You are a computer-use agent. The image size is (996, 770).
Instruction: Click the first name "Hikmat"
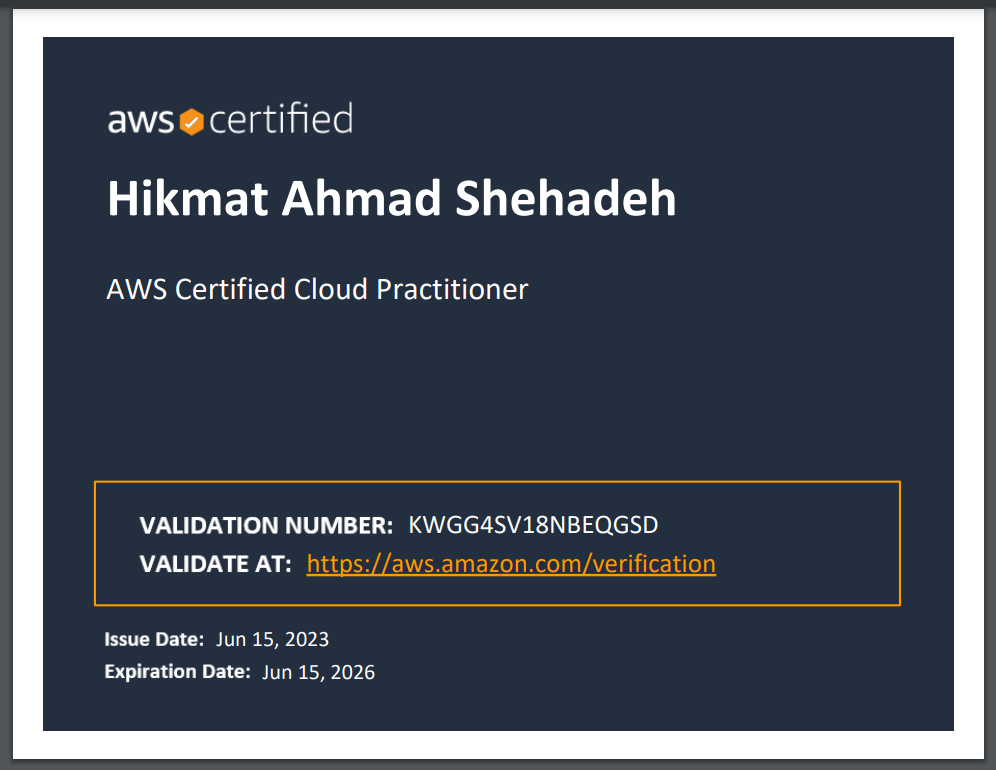tap(187, 199)
